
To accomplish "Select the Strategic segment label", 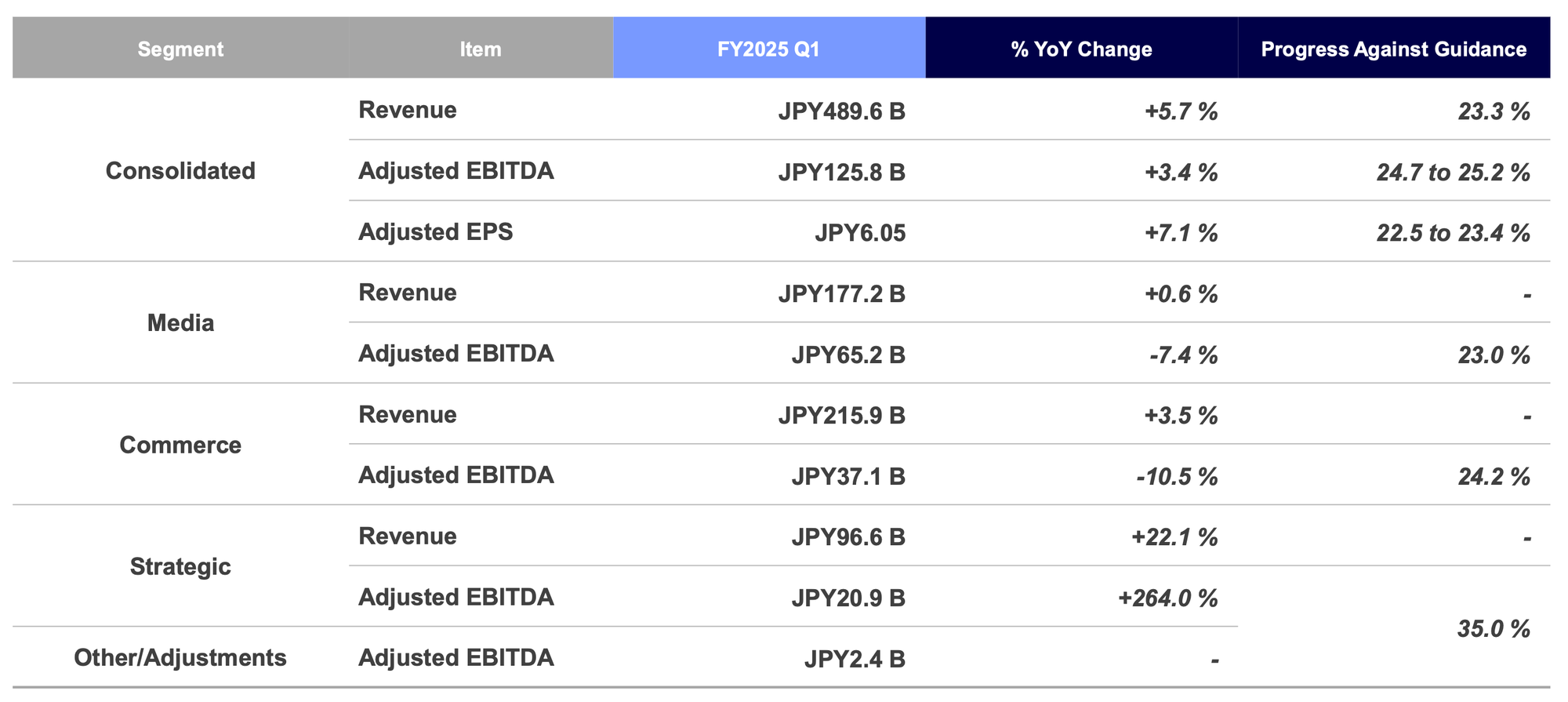I will [x=180, y=566].
